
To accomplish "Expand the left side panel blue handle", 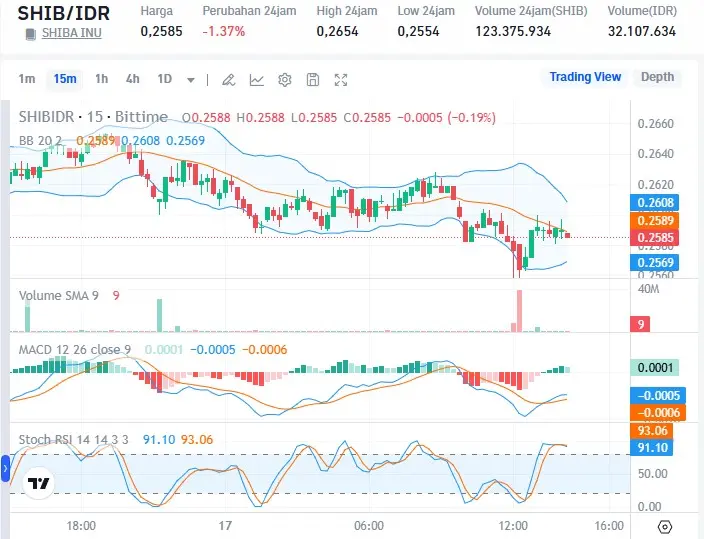I will point(5,468).
